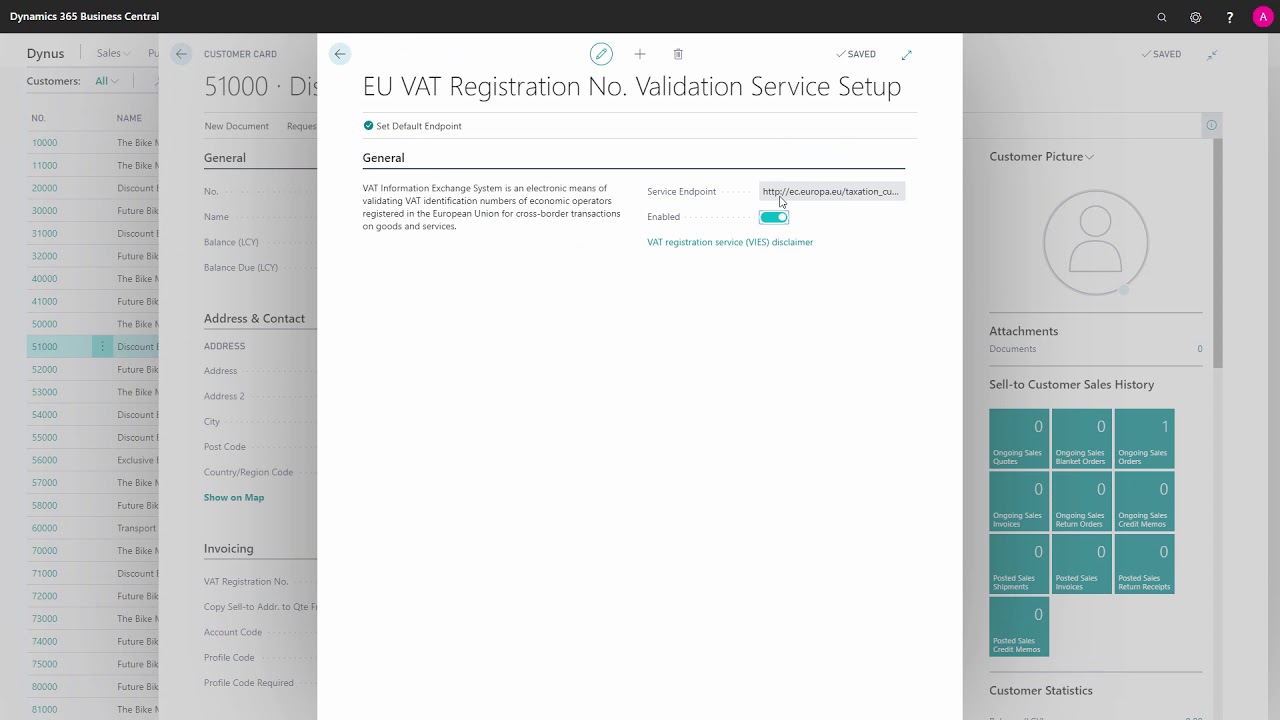Image resolution: width=1280 pixels, height=720 pixels.
Task: Click the Ongoing Sales Blanket Orders tile
Action: tap(1082, 438)
